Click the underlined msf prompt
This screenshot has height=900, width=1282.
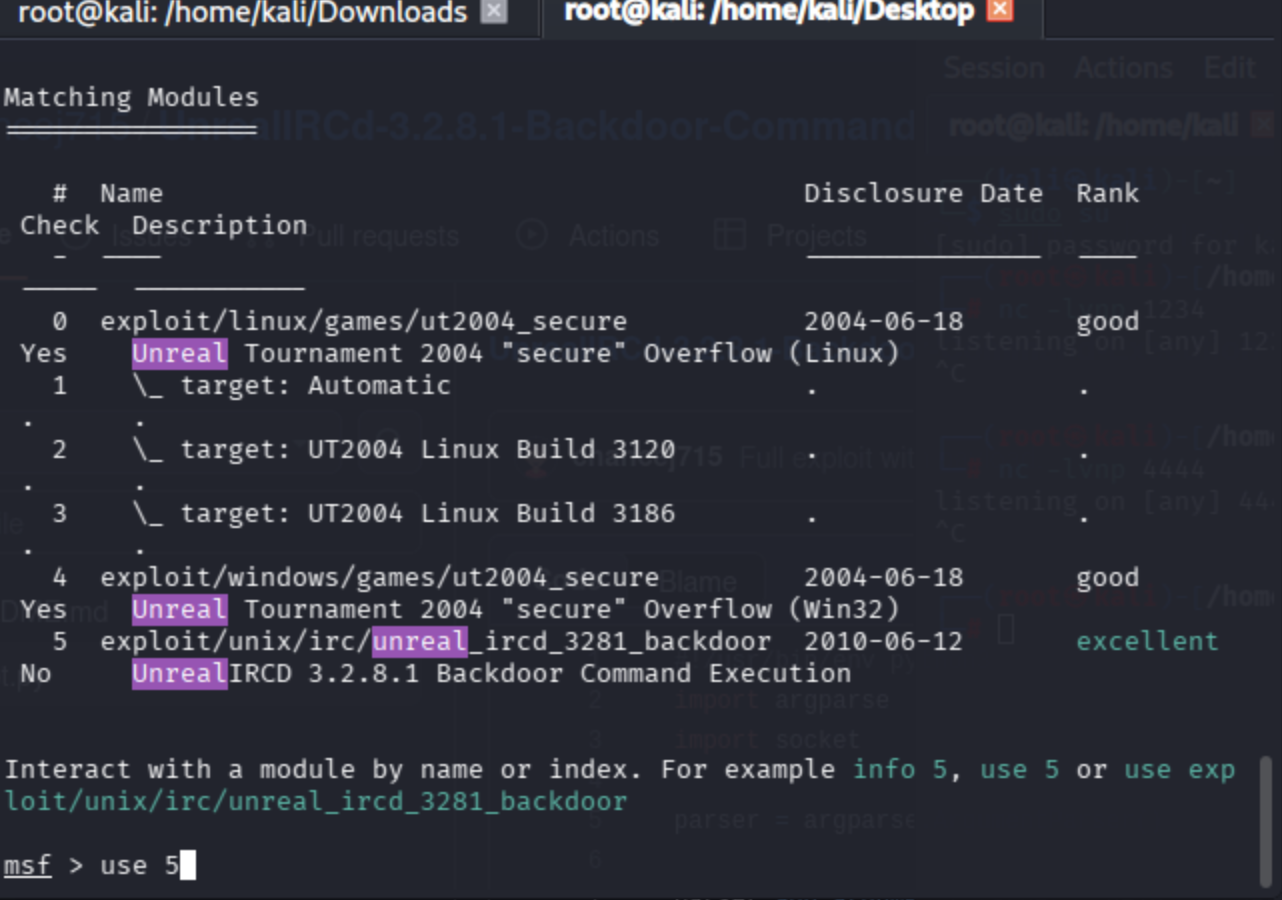coord(27,865)
